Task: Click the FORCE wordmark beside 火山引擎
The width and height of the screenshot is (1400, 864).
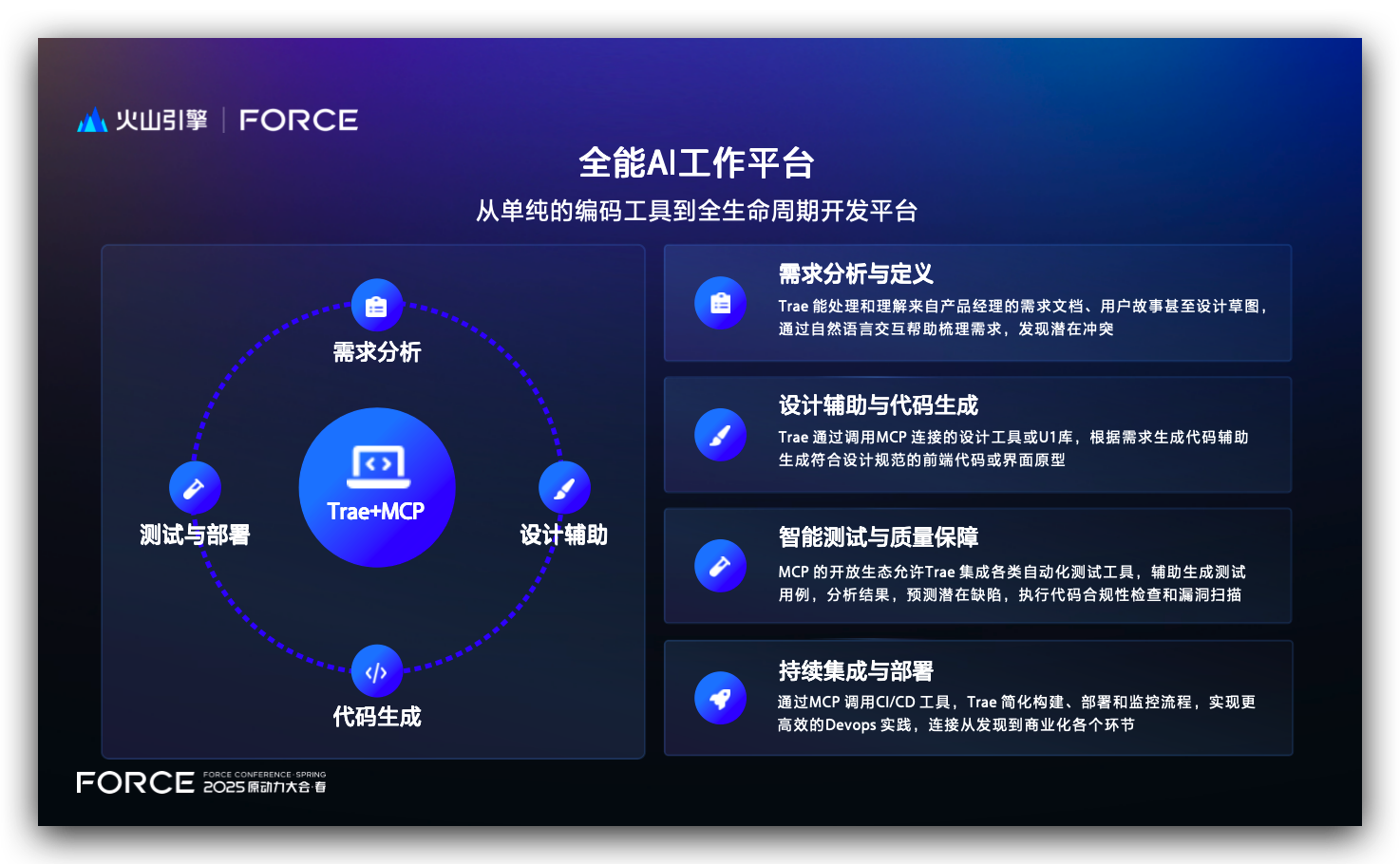Action: 298,121
